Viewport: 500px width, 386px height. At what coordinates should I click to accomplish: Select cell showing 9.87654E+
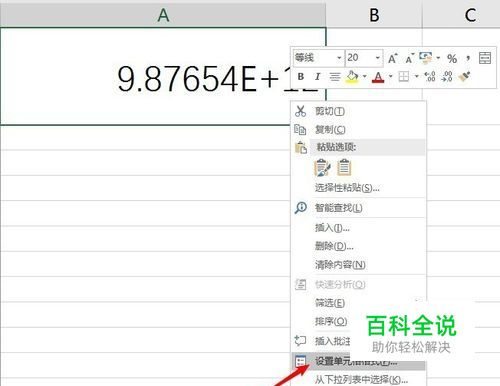click(163, 76)
